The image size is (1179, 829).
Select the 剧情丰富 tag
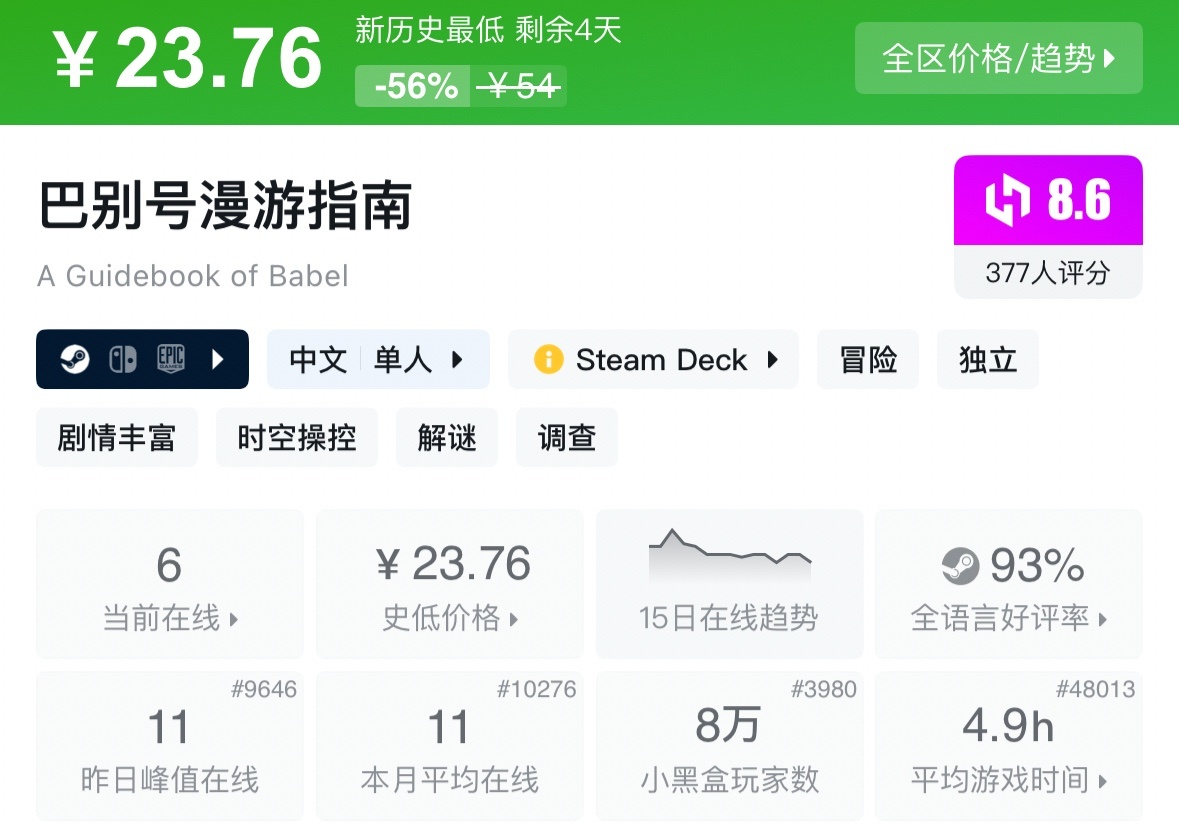pyautogui.click(x=117, y=437)
